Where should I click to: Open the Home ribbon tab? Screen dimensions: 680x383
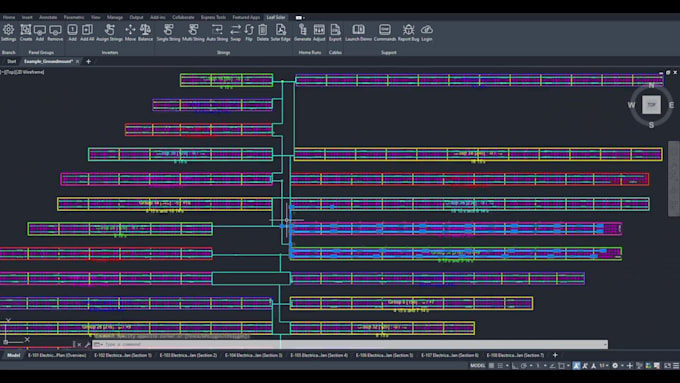pyautogui.click(x=9, y=17)
